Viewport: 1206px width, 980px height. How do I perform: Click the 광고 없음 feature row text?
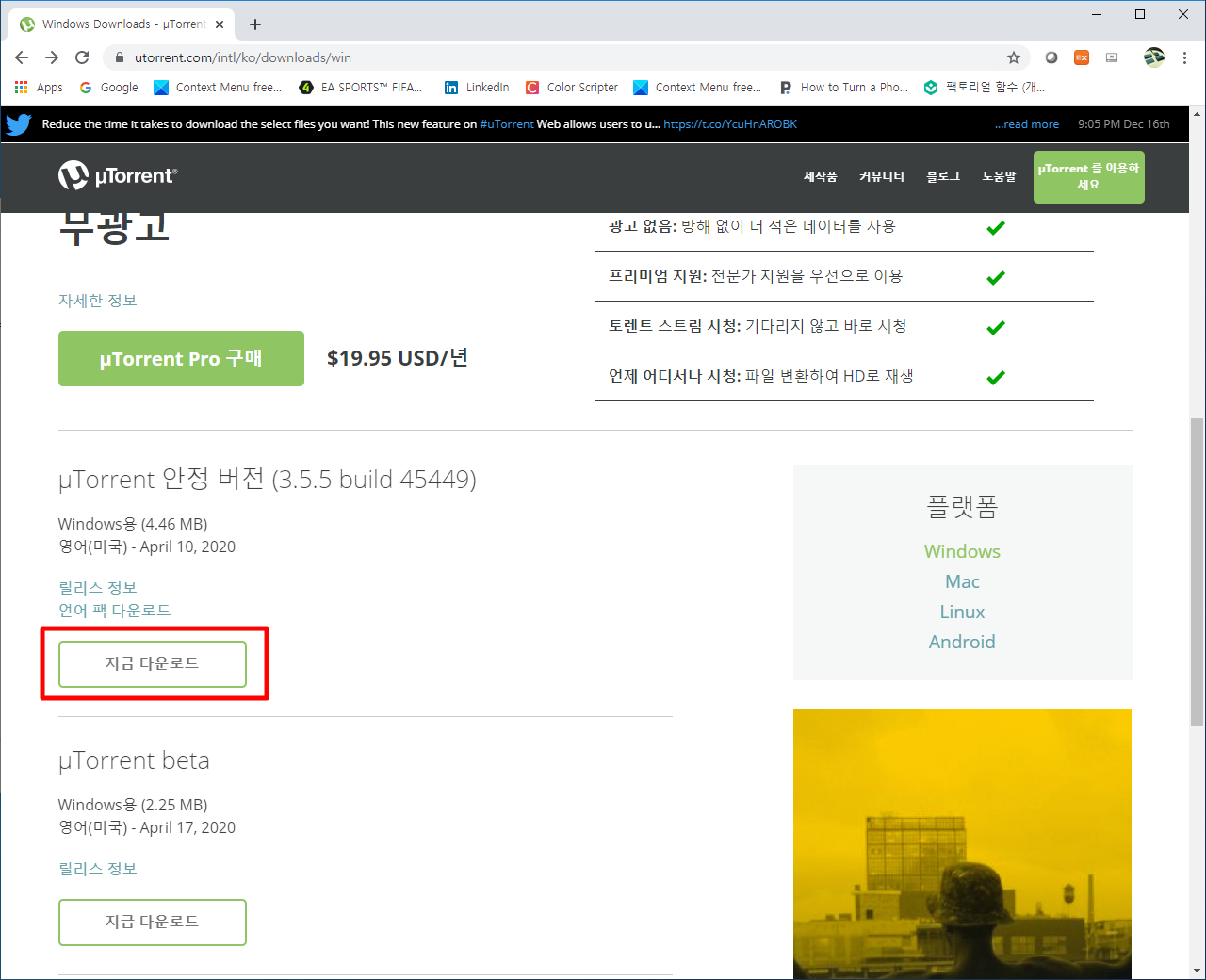(x=752, y=226)
